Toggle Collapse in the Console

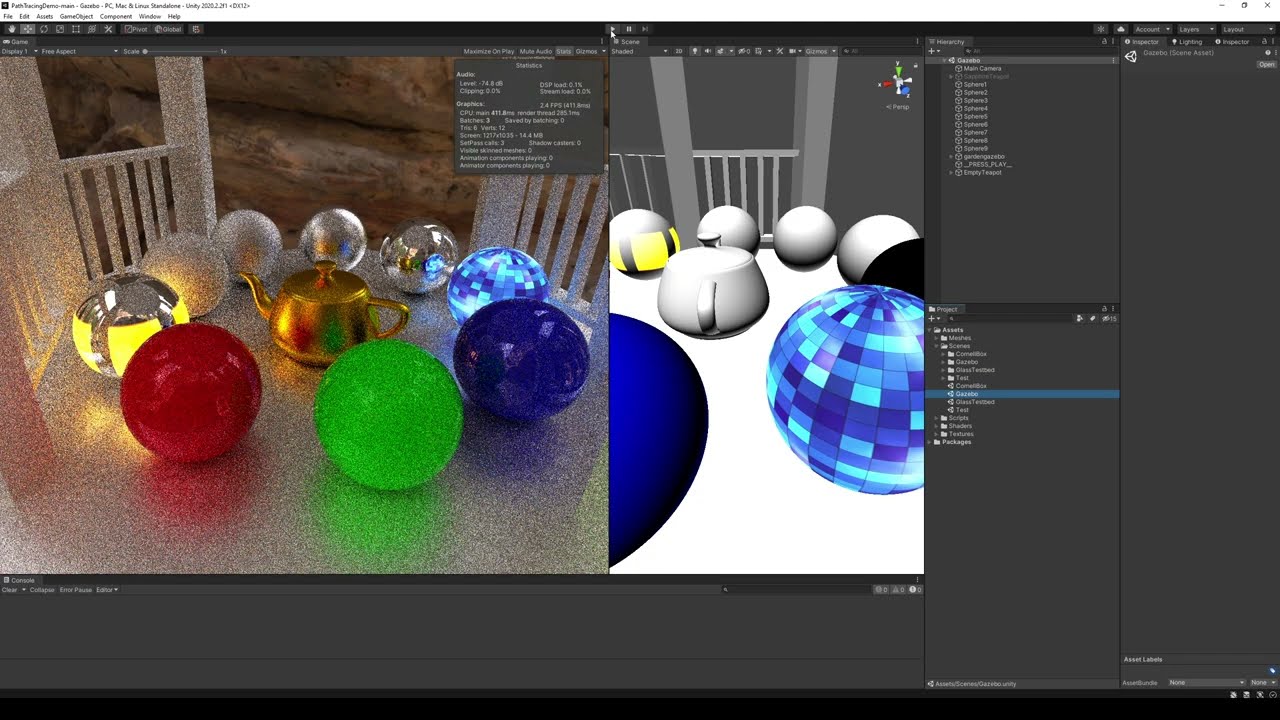click(x=42, y=590)
